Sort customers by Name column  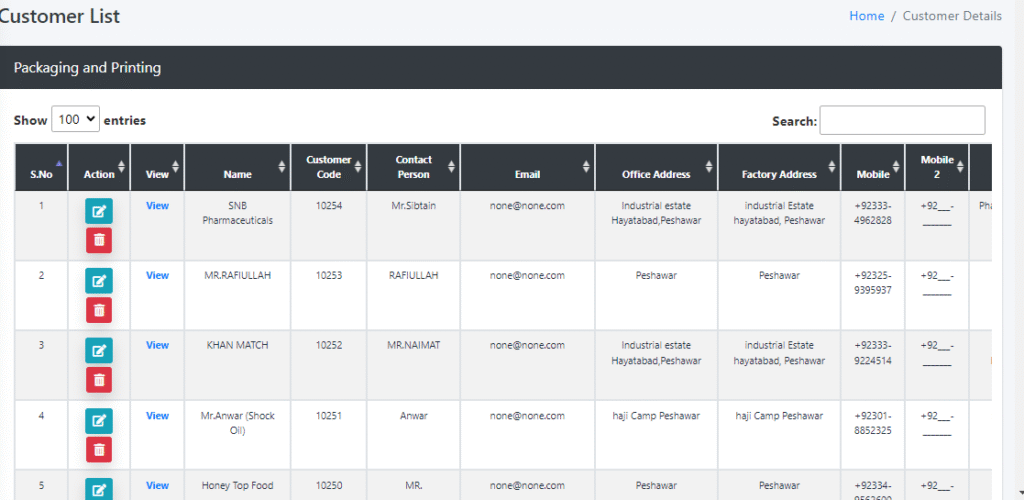[x=238, y=168]
